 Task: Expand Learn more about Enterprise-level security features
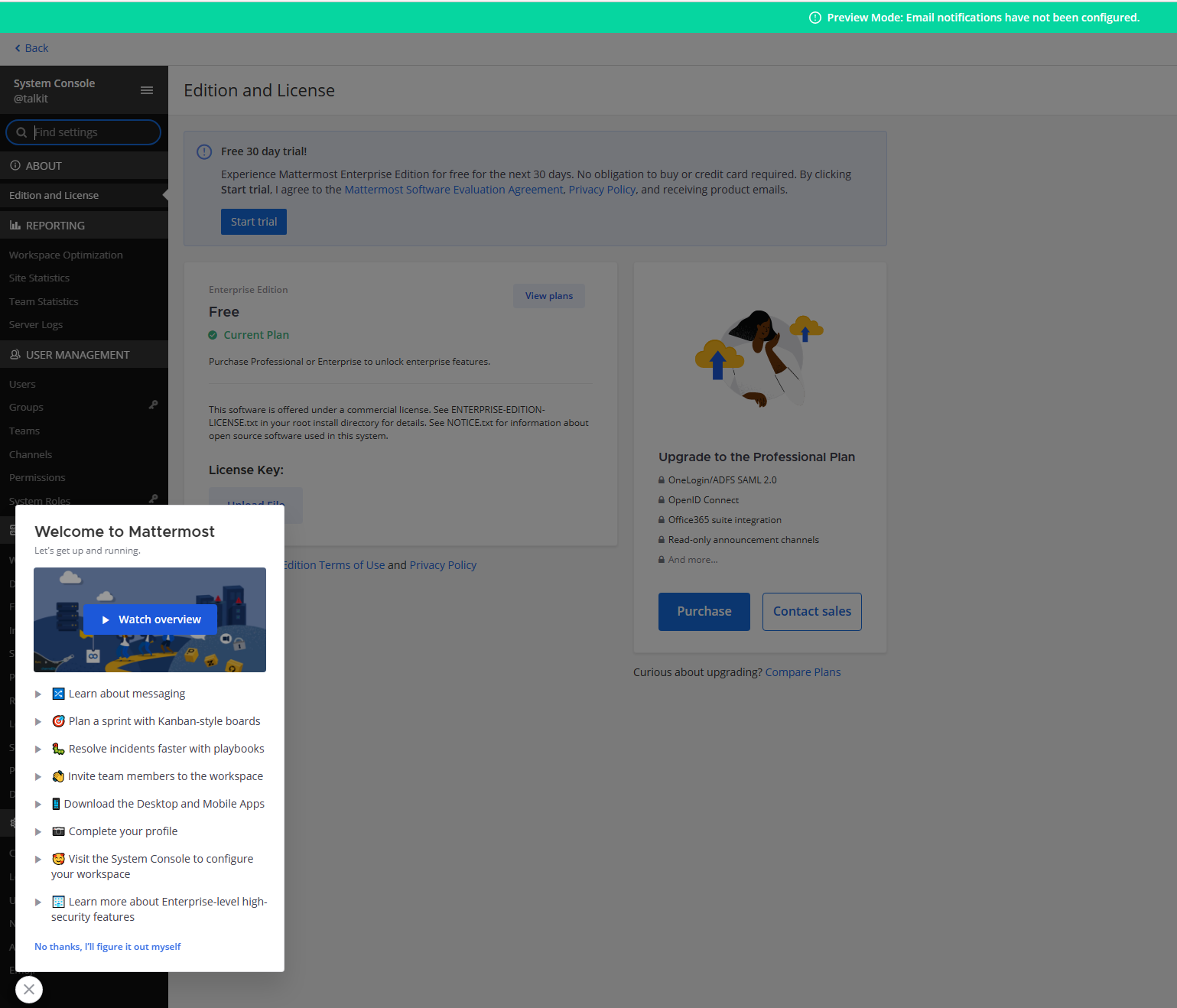38,902
